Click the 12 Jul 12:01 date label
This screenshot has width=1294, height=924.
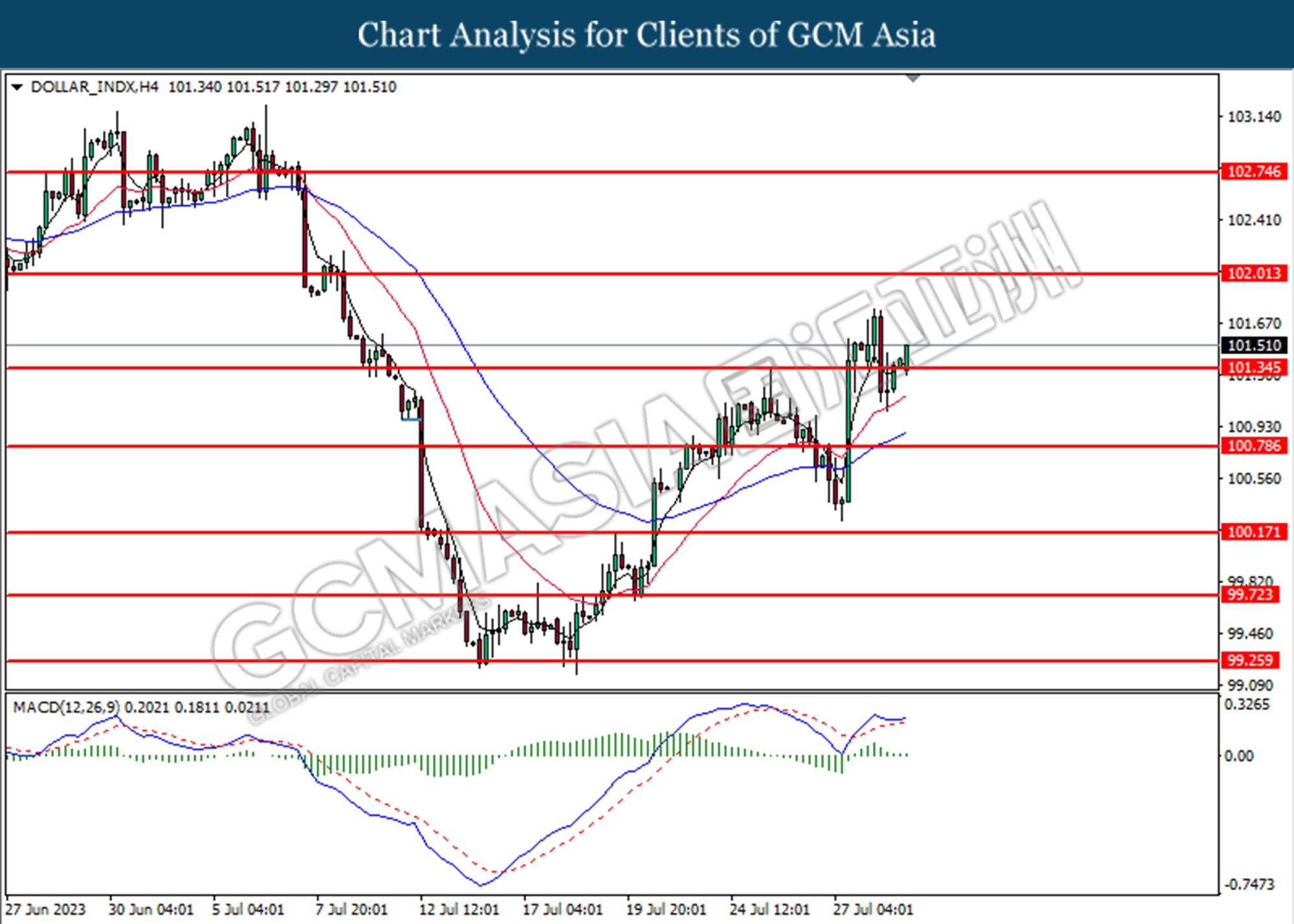pyautogui.click(x=459, y=909)
